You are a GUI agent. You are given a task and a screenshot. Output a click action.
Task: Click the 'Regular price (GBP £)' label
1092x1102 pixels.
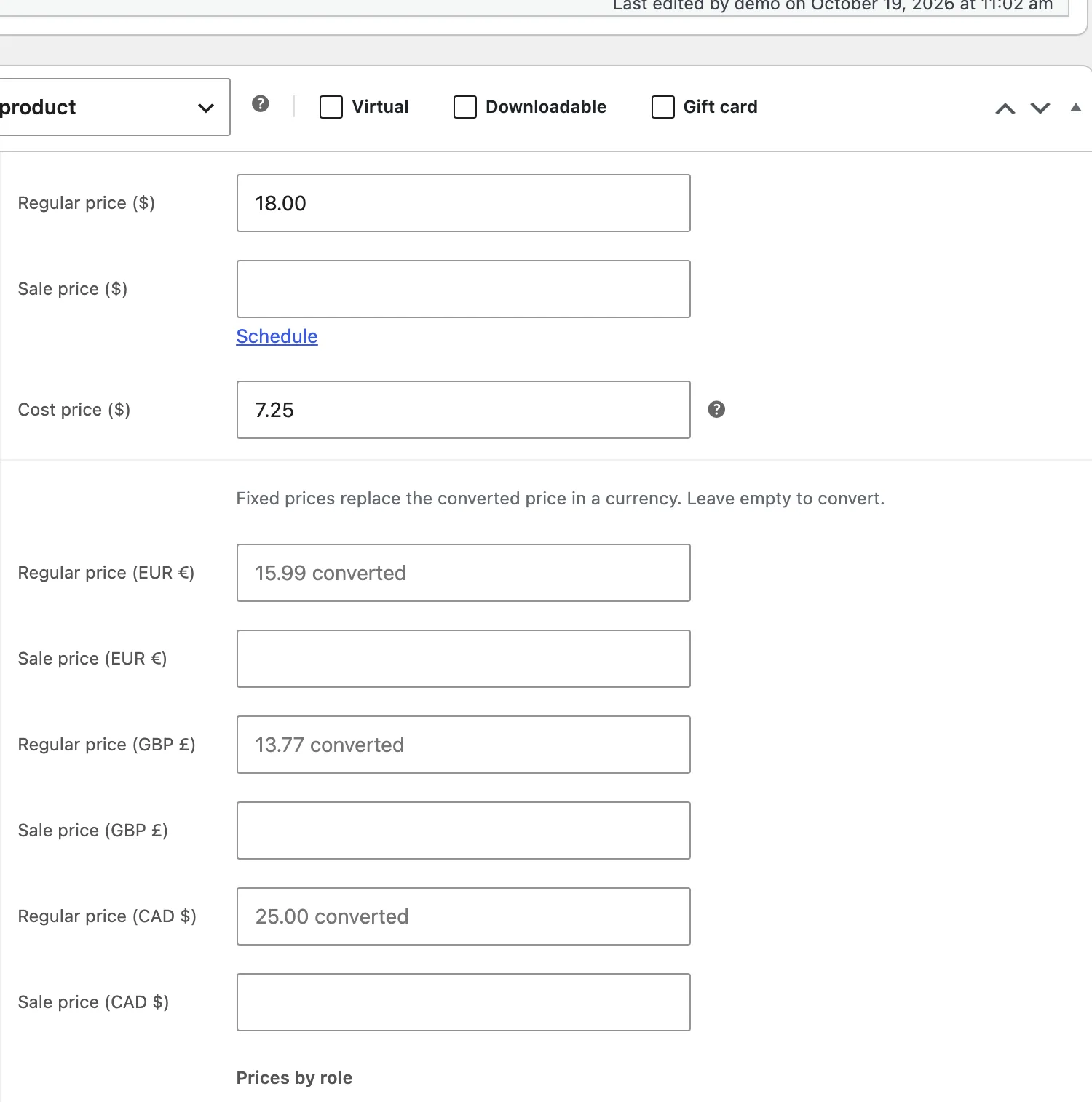[x=106, y=745]
